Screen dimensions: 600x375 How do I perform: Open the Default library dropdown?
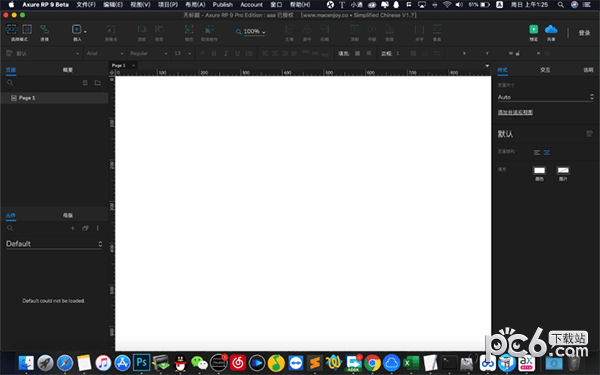pyautogui.click(x=54, y=244)
